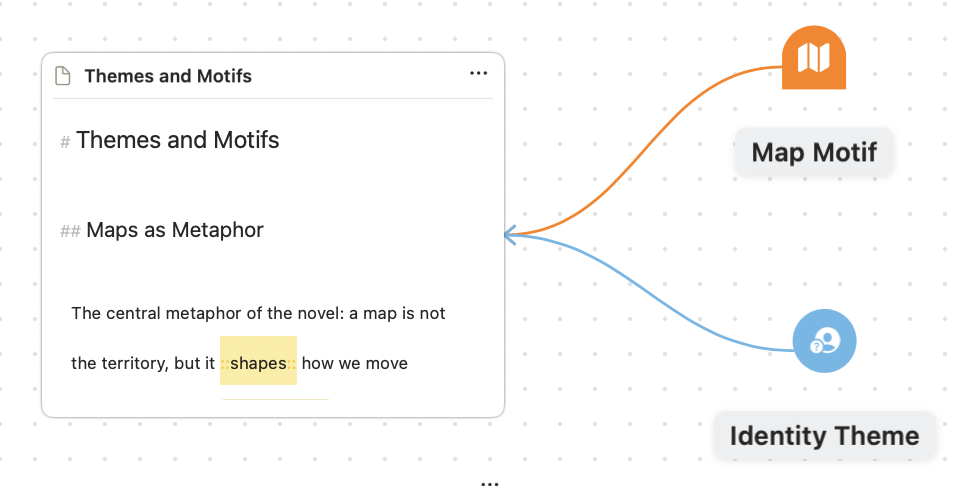Click the double hash subheading marker
Viewport: 954px width, 486px height.
(70, 232)
